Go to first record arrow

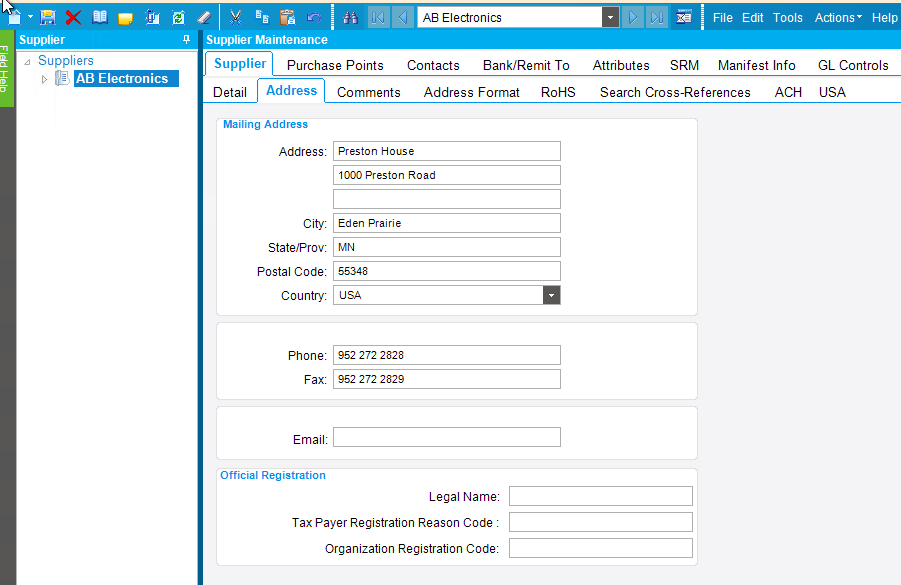pos(378,17)
